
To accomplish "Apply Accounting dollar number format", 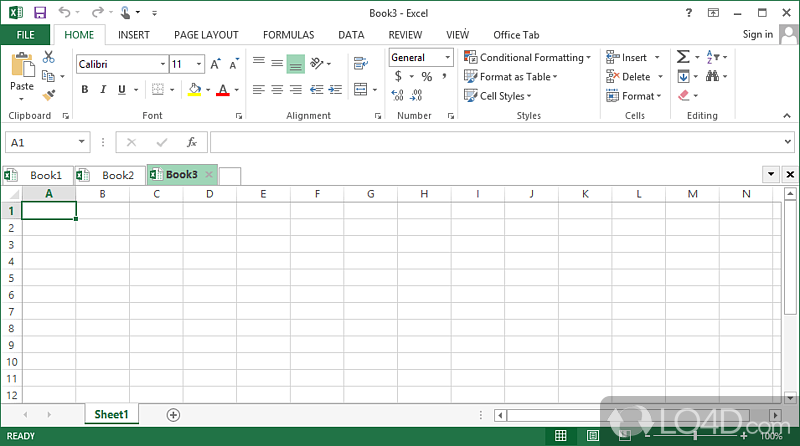I will coord(398,77).
